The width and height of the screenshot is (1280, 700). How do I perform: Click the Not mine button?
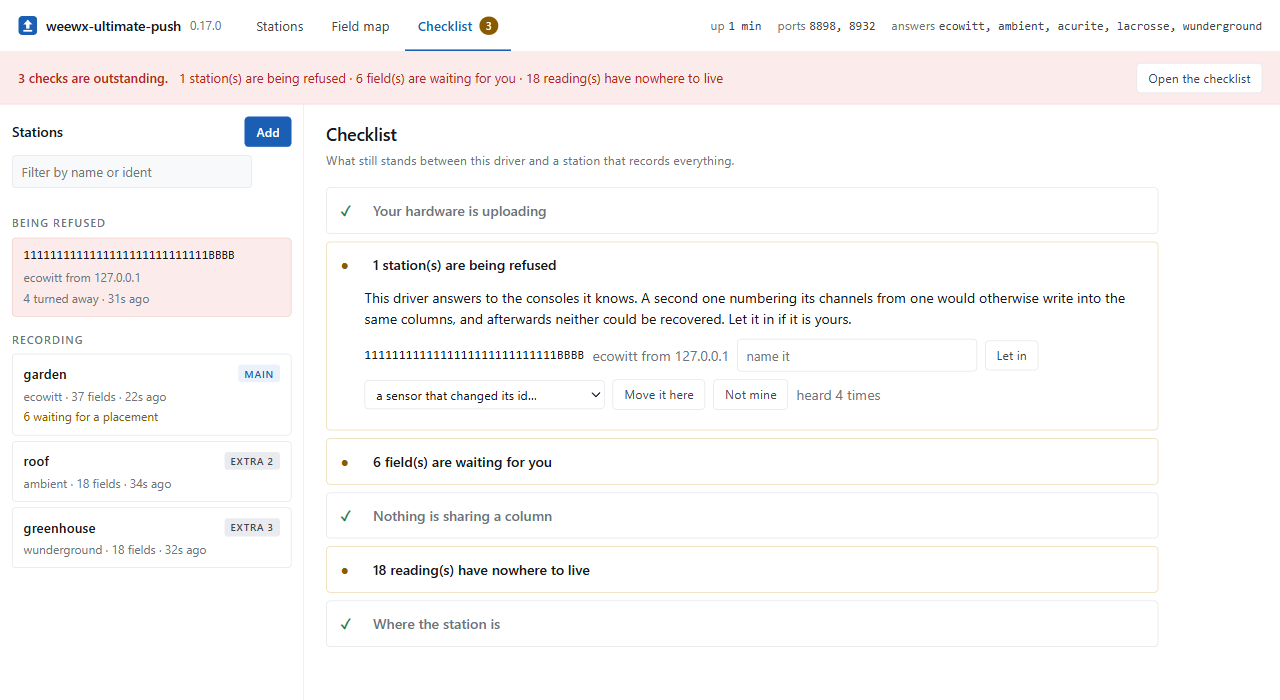(x=750, y=395)
